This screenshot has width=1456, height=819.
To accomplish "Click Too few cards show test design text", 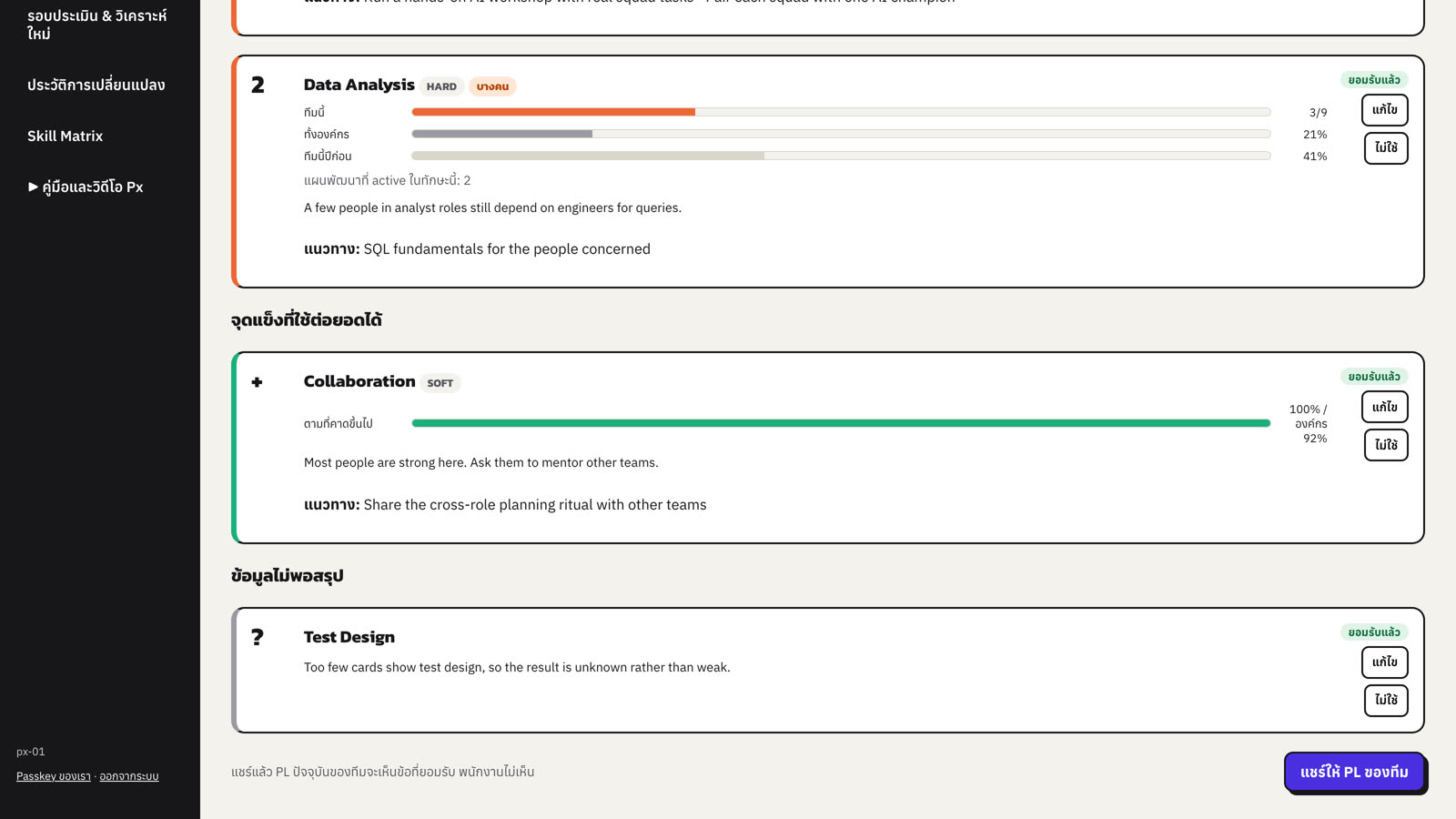I will [x=517, y=668].
